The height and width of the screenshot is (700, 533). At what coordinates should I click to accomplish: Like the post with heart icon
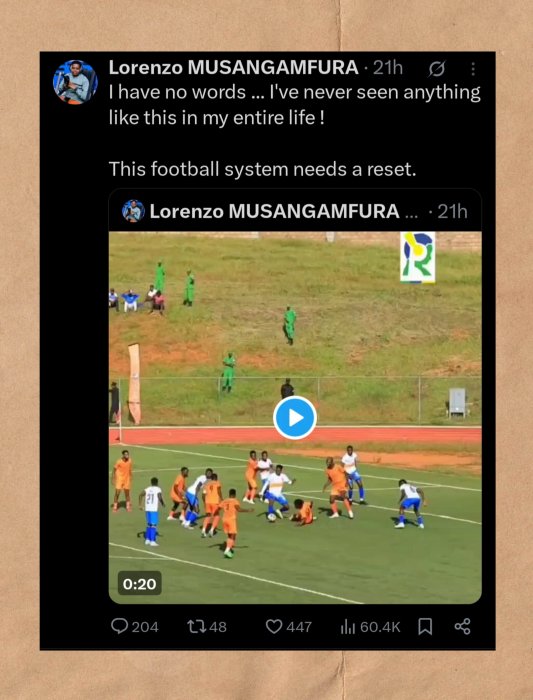(x=274, y=627)
